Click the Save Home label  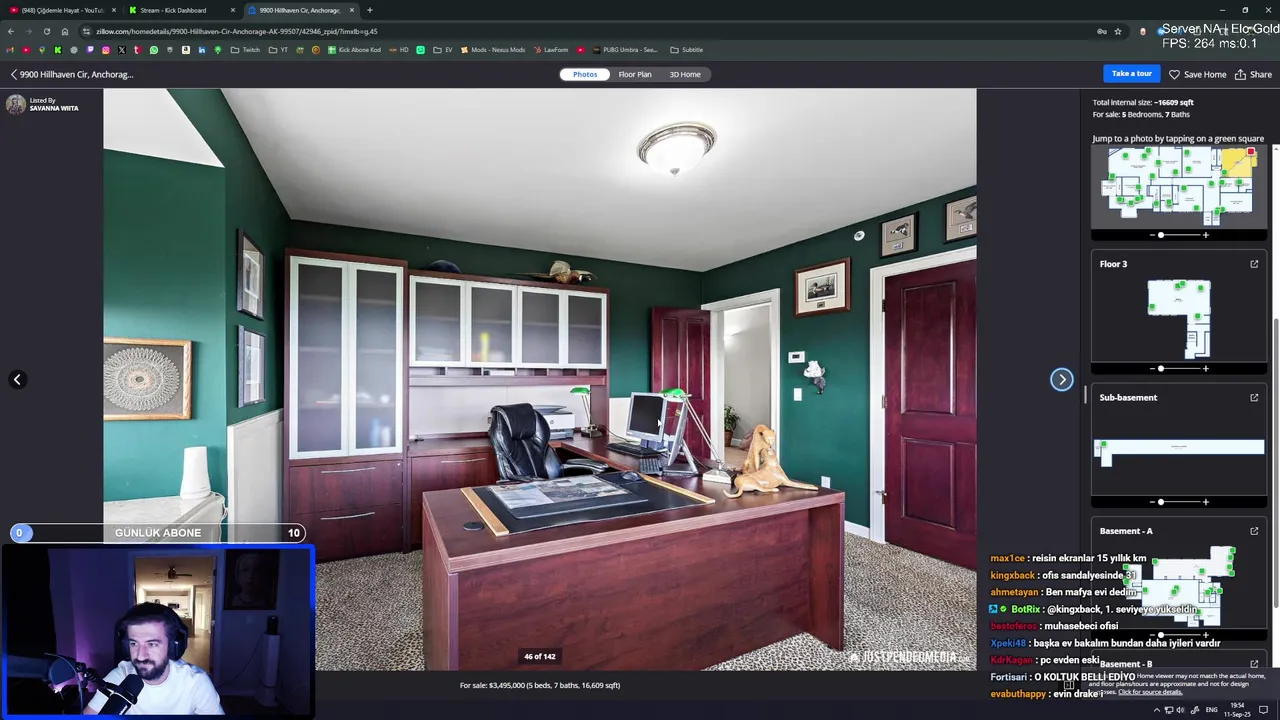tap(1205, 74)
